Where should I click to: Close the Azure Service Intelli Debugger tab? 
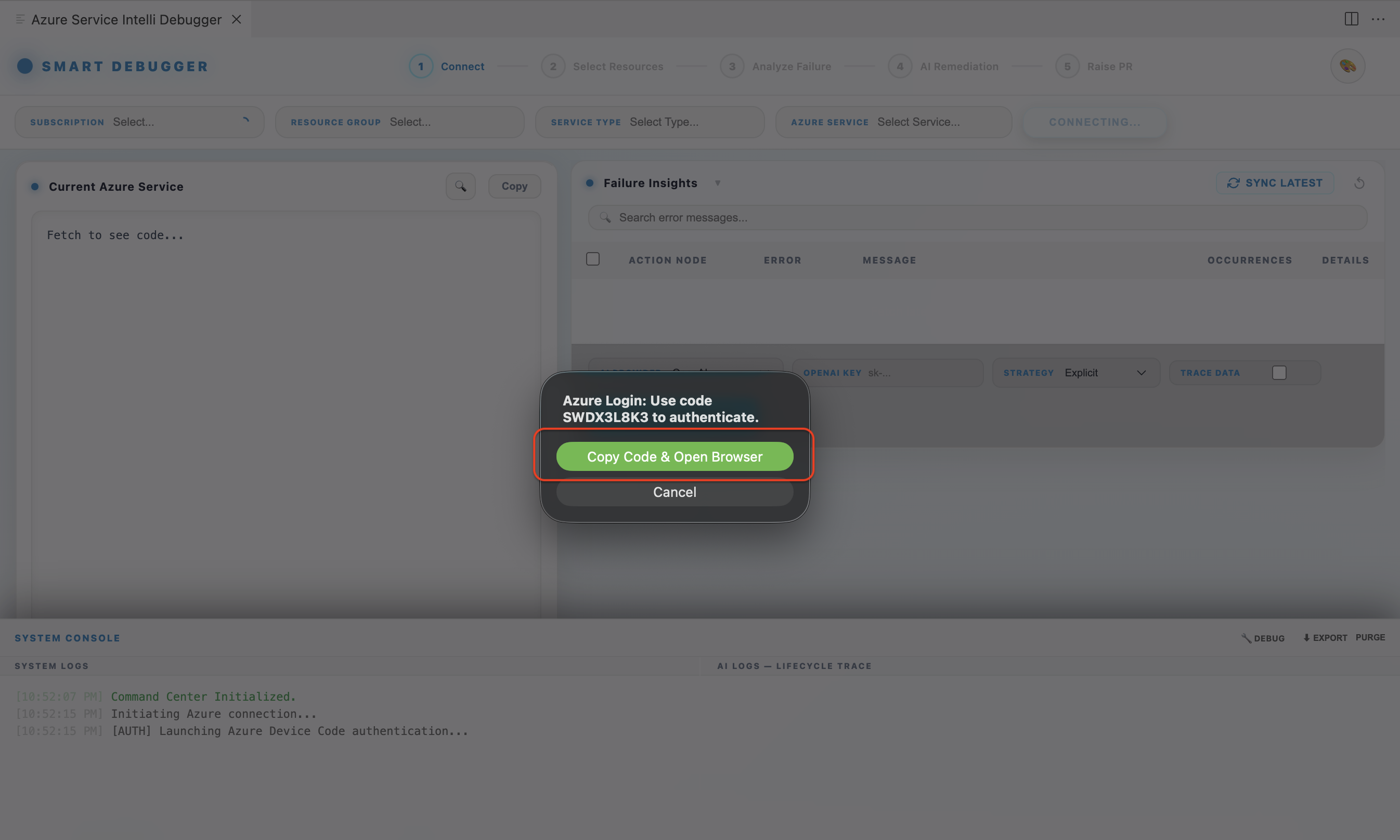click(237, 19)
